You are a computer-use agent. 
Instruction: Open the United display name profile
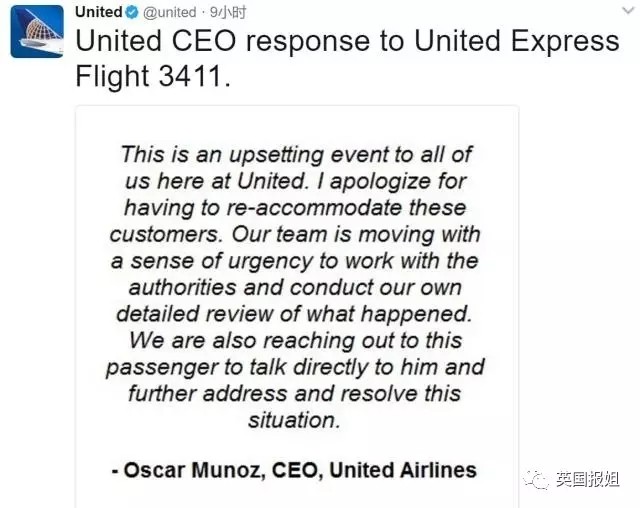99,12
